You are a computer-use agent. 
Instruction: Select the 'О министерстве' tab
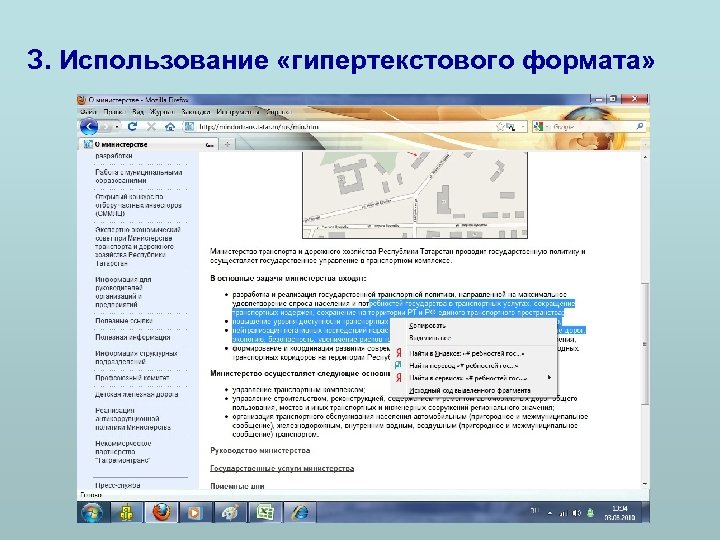click(x=149, y=144)
